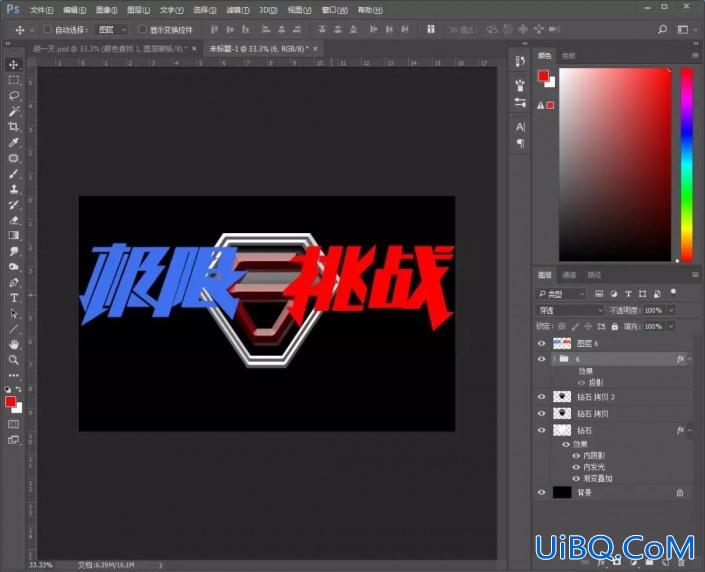Select the Eyedropper tool
Image resolution: width=705 pixels, height=572 pixels.
(13, 143)
